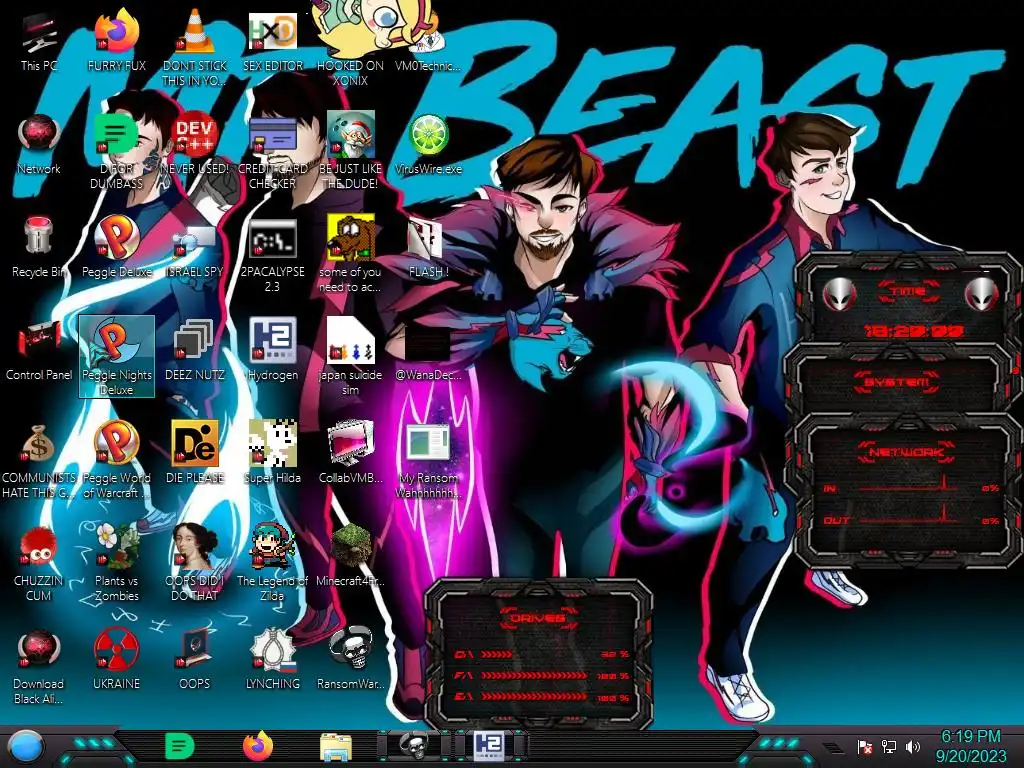This screenshot has width=1024, height=768.
Task: Open the VLC cone DONT STICK shortcut
Action: (x=195, y=48)
